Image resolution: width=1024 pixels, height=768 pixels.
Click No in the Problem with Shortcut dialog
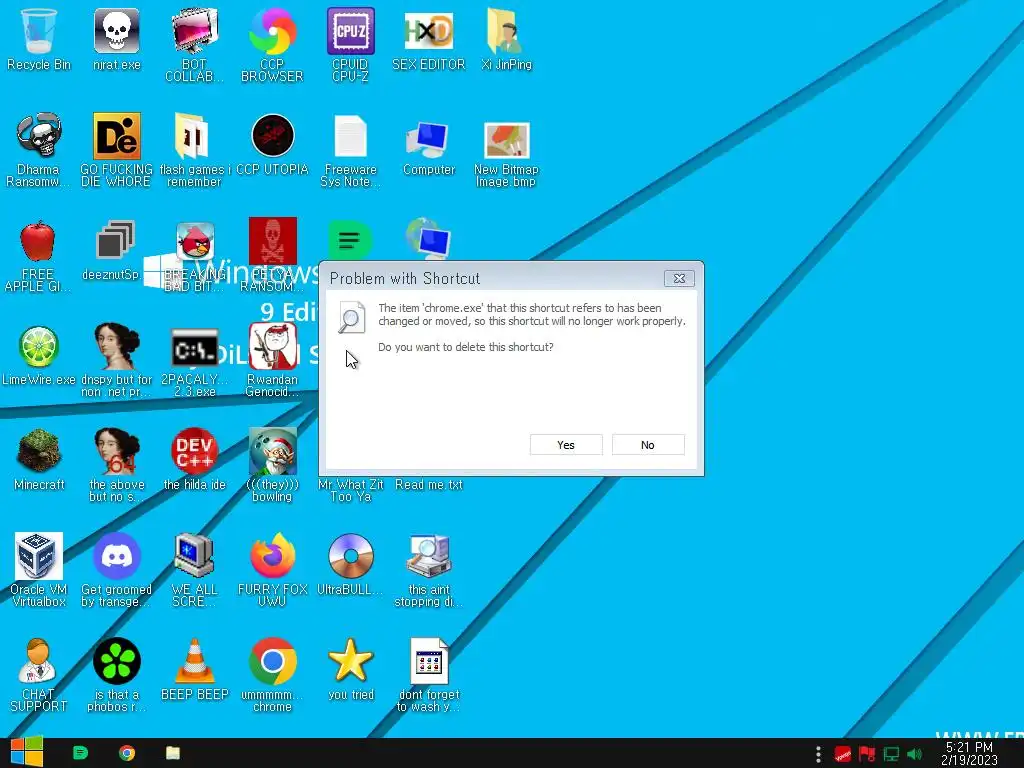[x=648, y=445]
